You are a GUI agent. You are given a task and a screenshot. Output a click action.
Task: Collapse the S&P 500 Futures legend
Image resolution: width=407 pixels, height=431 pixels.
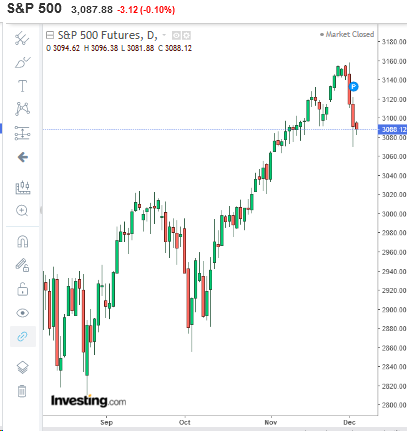[50, 35]
